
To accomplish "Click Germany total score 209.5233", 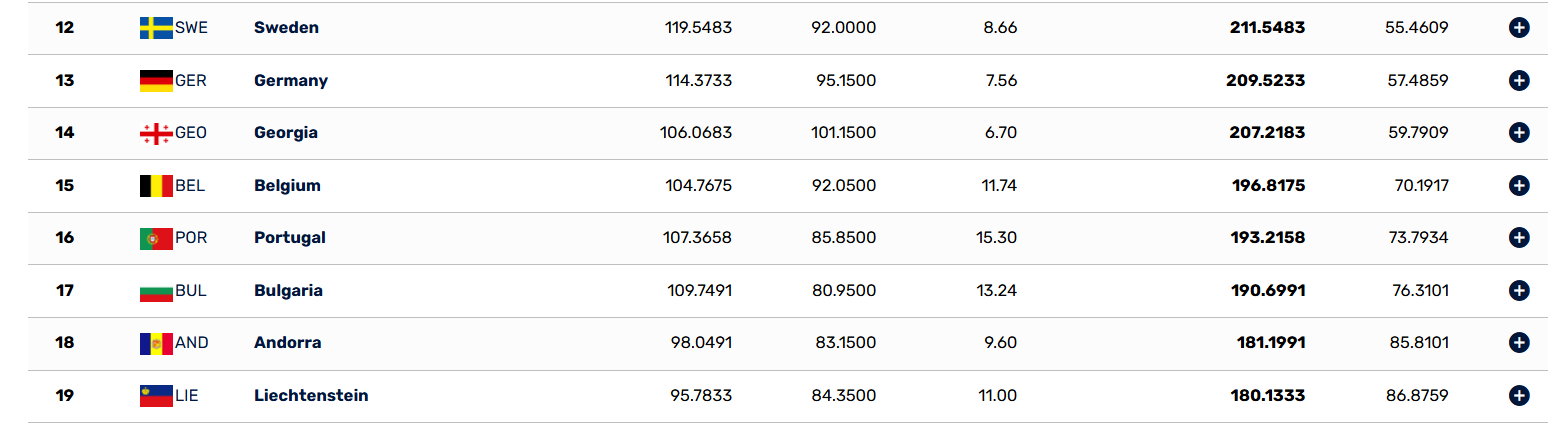I will pyautogui.click(x=1265, y=80).
